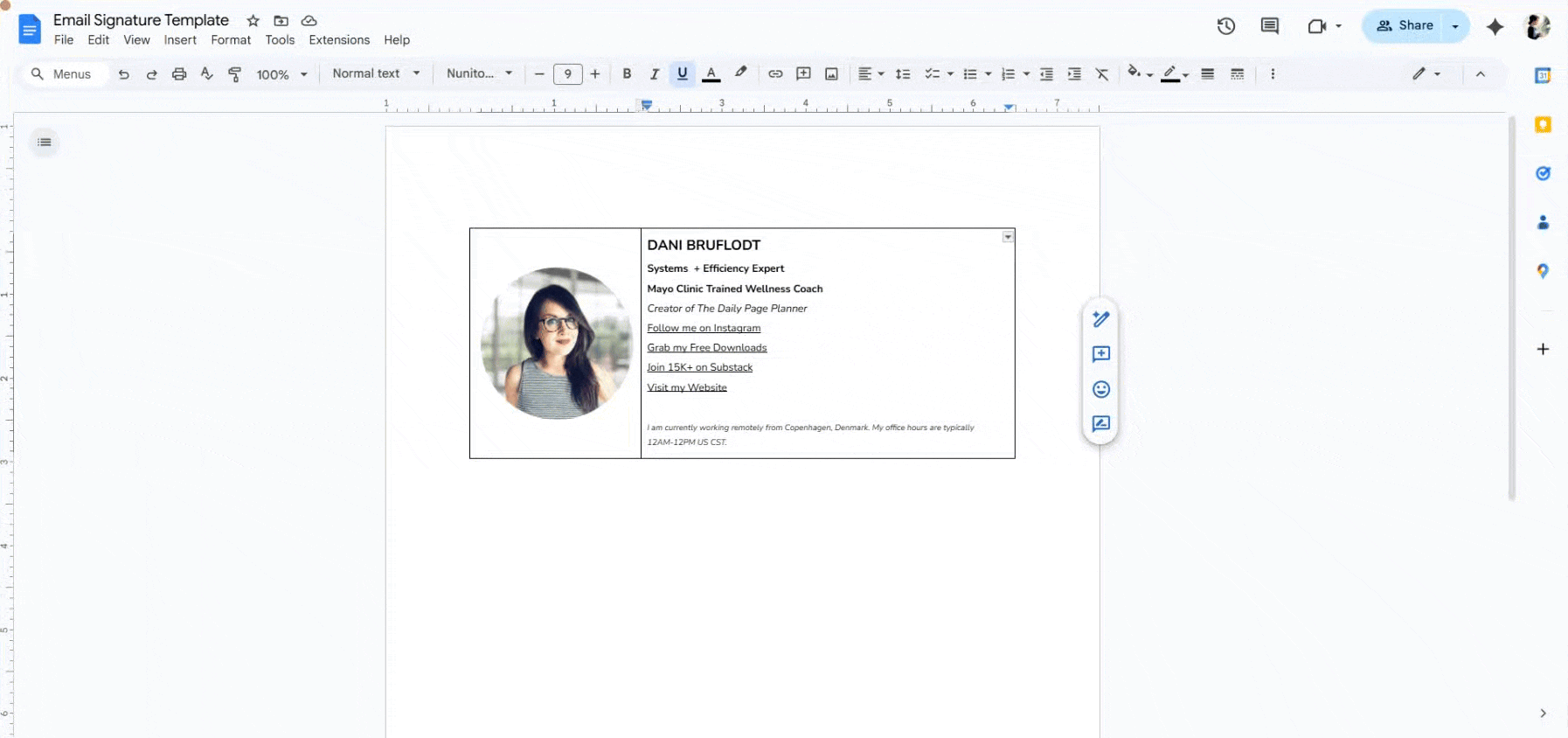Open Gemini sparkle assistant
1568x738 pixels.
click(1495, 27)
